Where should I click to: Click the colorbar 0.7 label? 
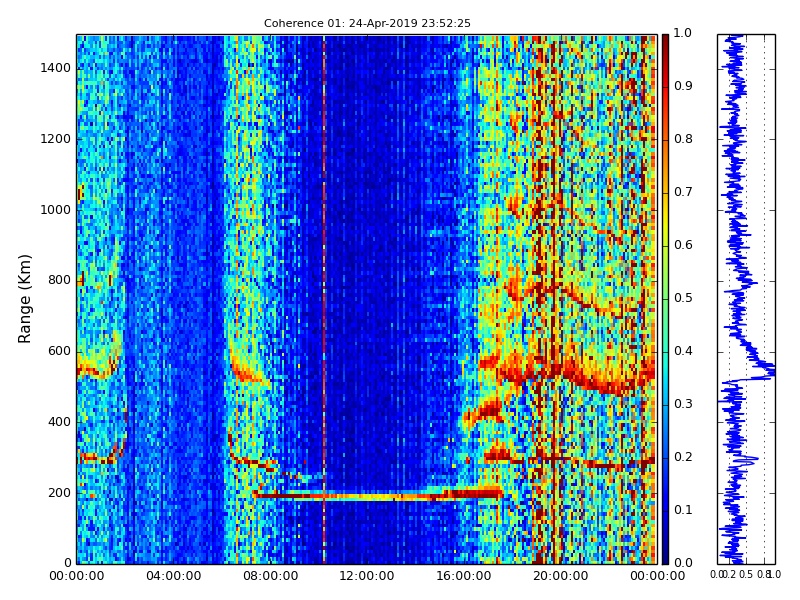click(683, 192)
